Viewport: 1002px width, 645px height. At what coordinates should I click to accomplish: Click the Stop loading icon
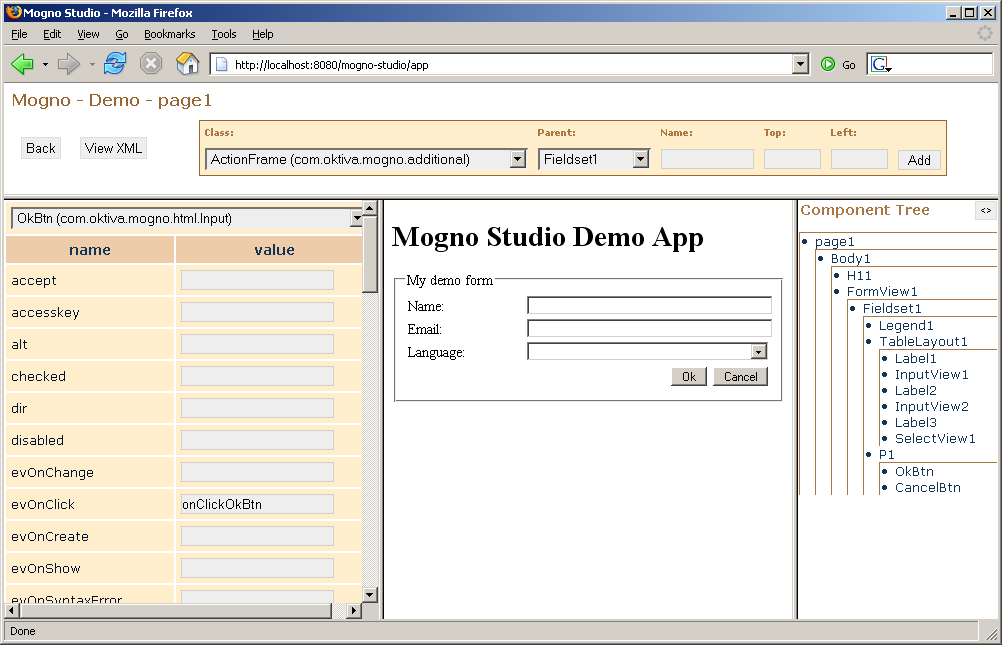pyautogui.click(x=151, y=64)
